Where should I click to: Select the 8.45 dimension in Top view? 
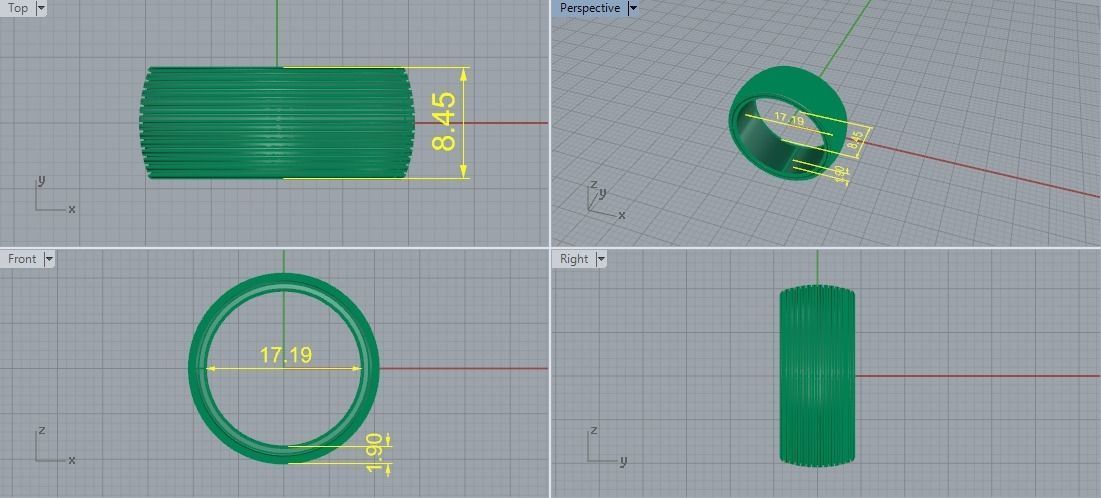click(444, 123)
